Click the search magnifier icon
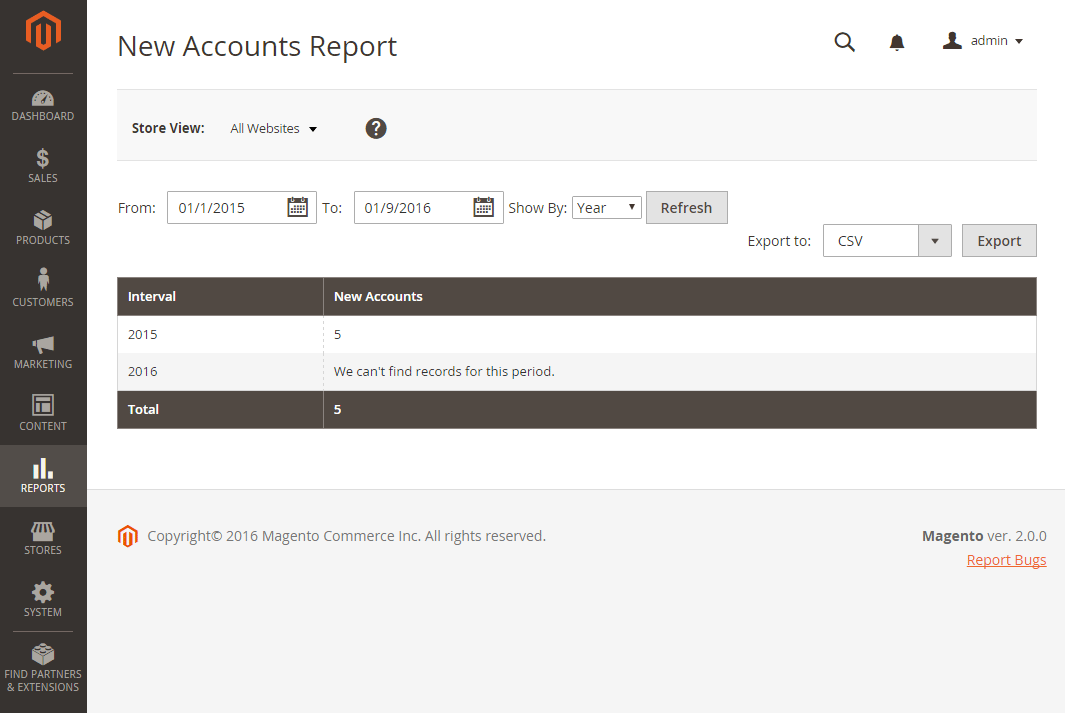Image resolution: width=1065 pixels, height=713 pixels. point(844,41)
